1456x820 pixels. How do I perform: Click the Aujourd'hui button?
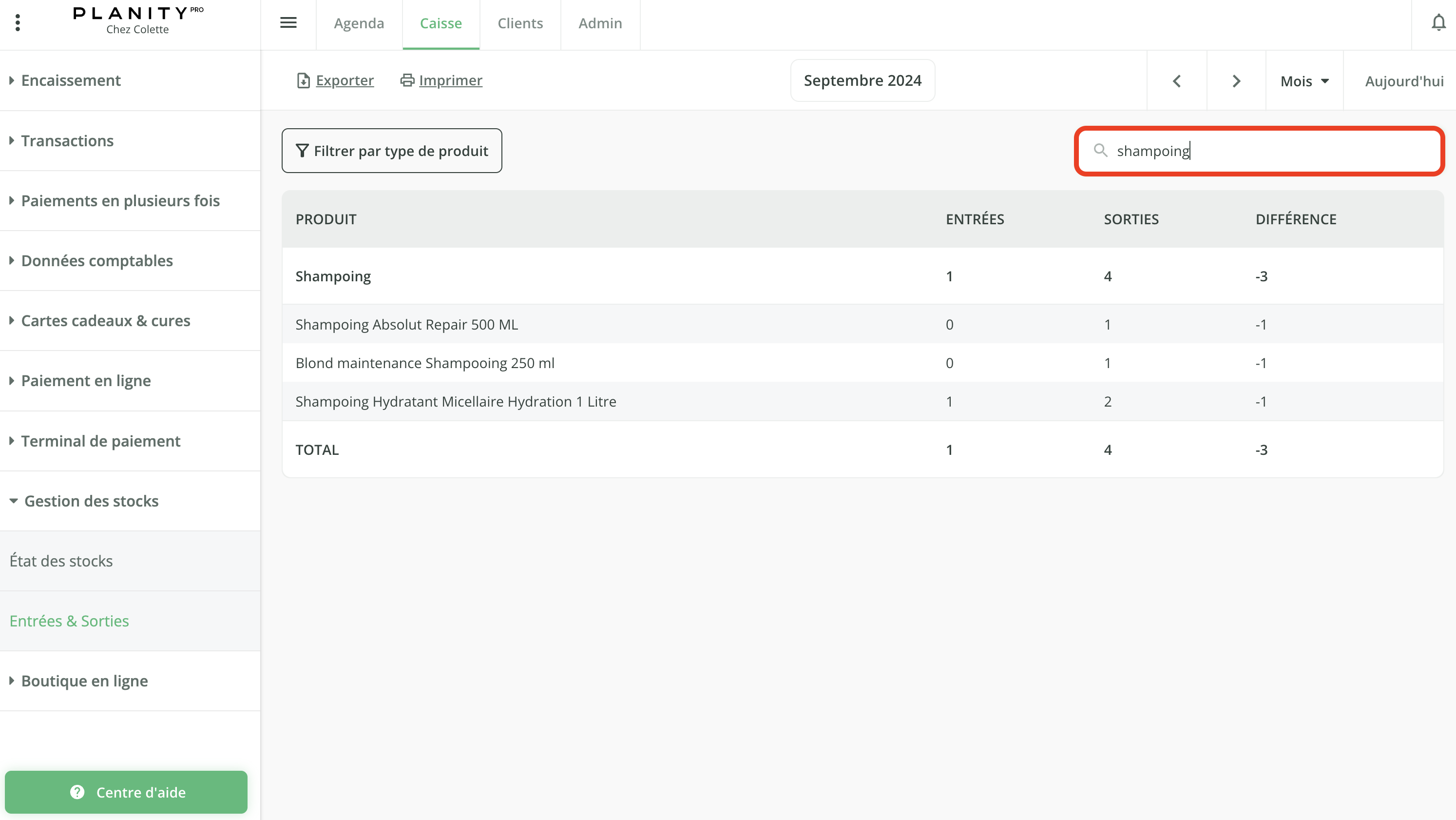(x=1404, y=81)
